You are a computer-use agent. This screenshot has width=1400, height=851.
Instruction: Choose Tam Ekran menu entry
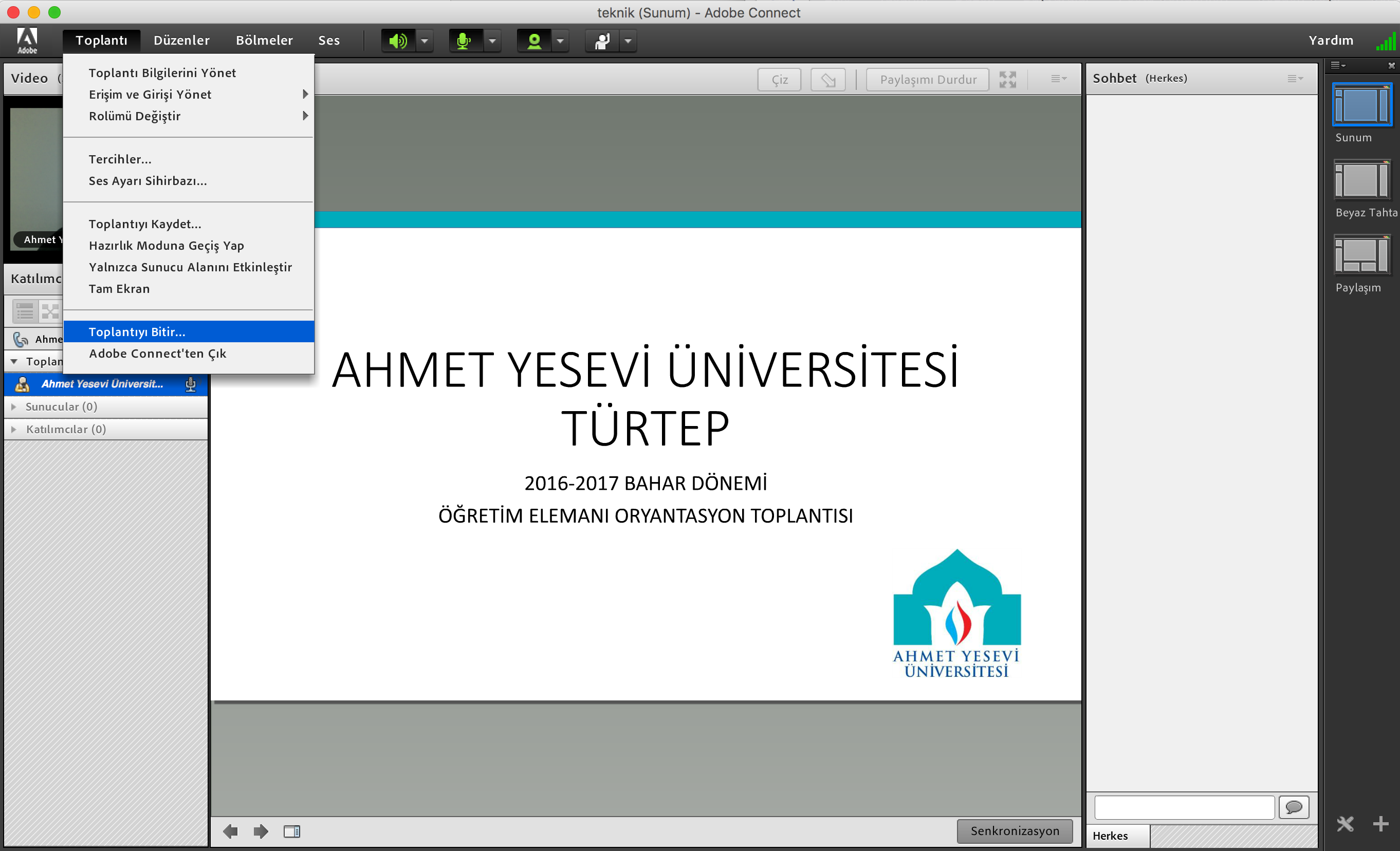pyautogui.click(x=189, y=289)
